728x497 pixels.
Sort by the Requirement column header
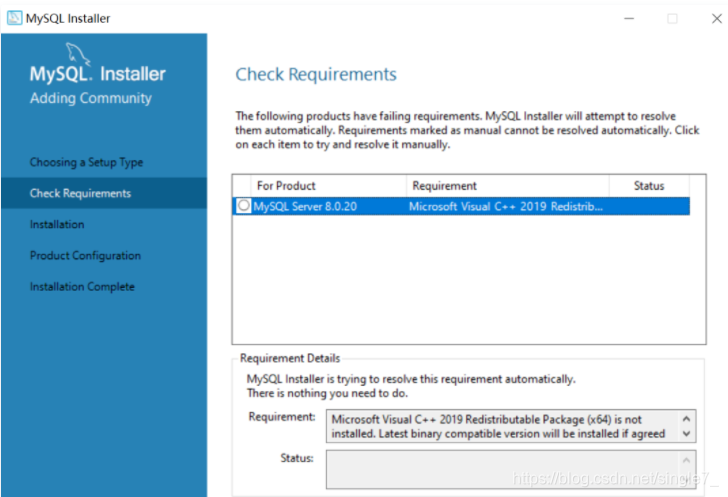[507, 186]
